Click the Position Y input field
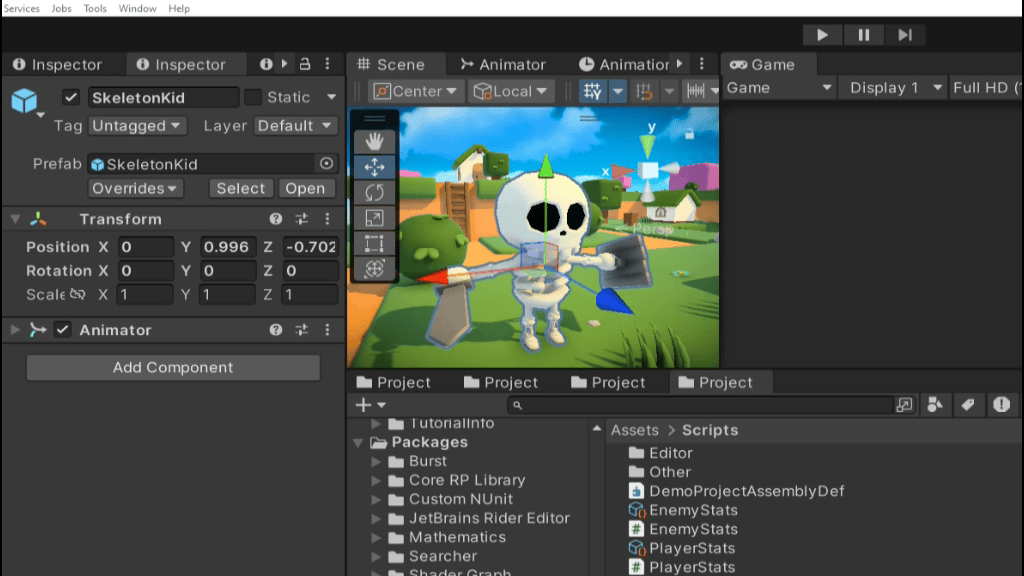The height and width of the screenshot is (576, 1024). [227, 247]
